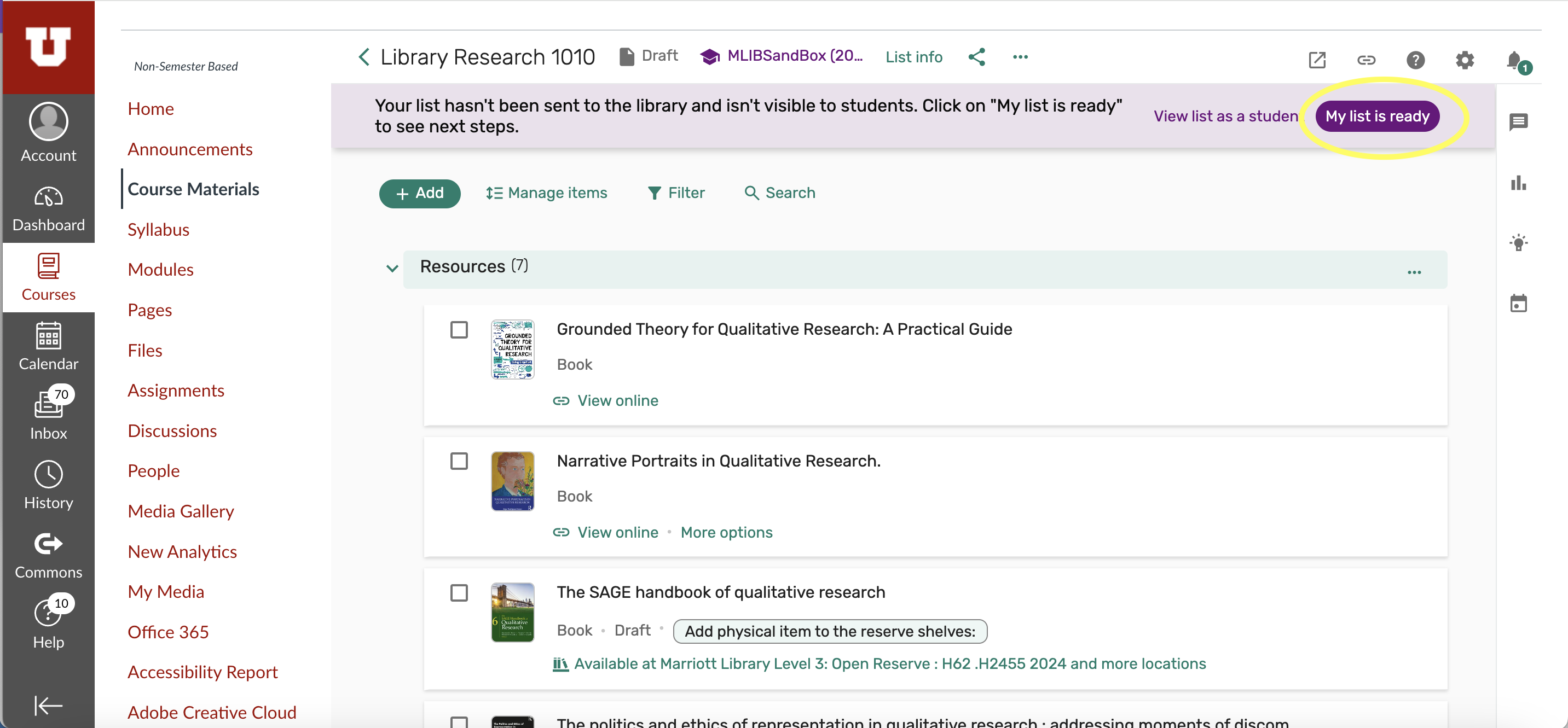Open Assignments in course menu
This screenshot has width=1568, height=728.
tap(176, 391)
